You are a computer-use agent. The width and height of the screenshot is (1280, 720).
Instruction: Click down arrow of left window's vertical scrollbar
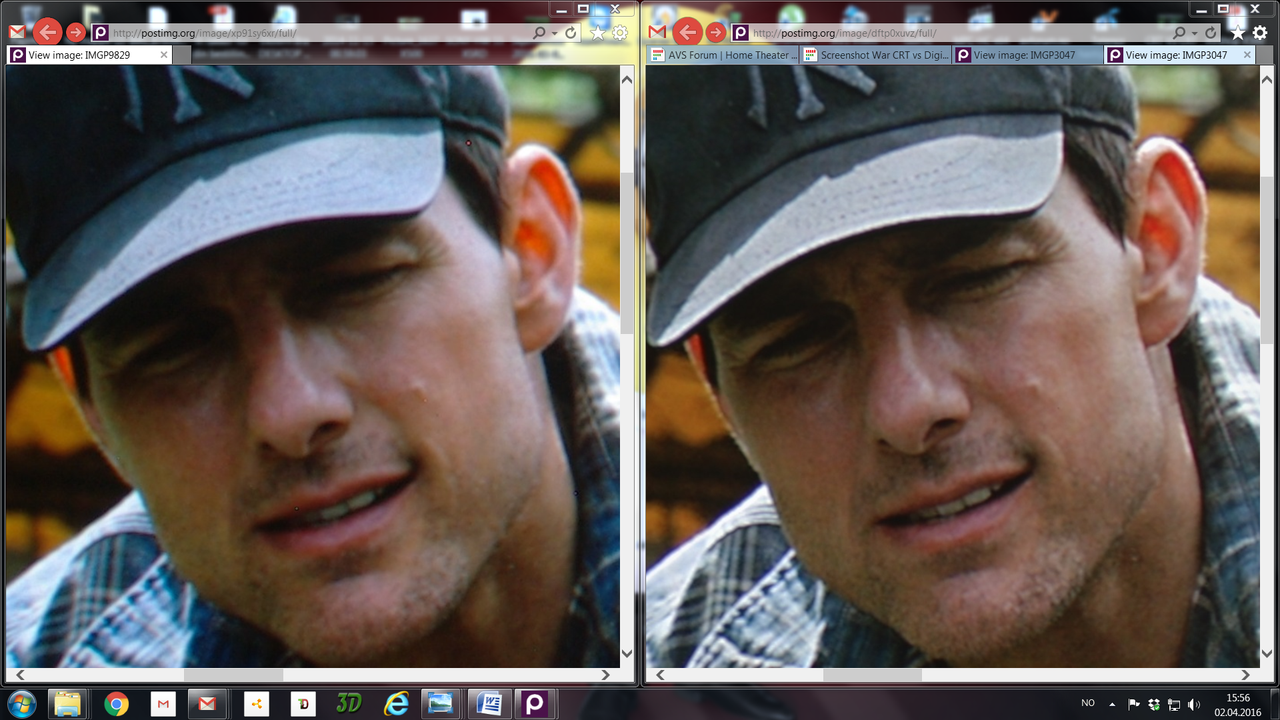pos(627,654)
